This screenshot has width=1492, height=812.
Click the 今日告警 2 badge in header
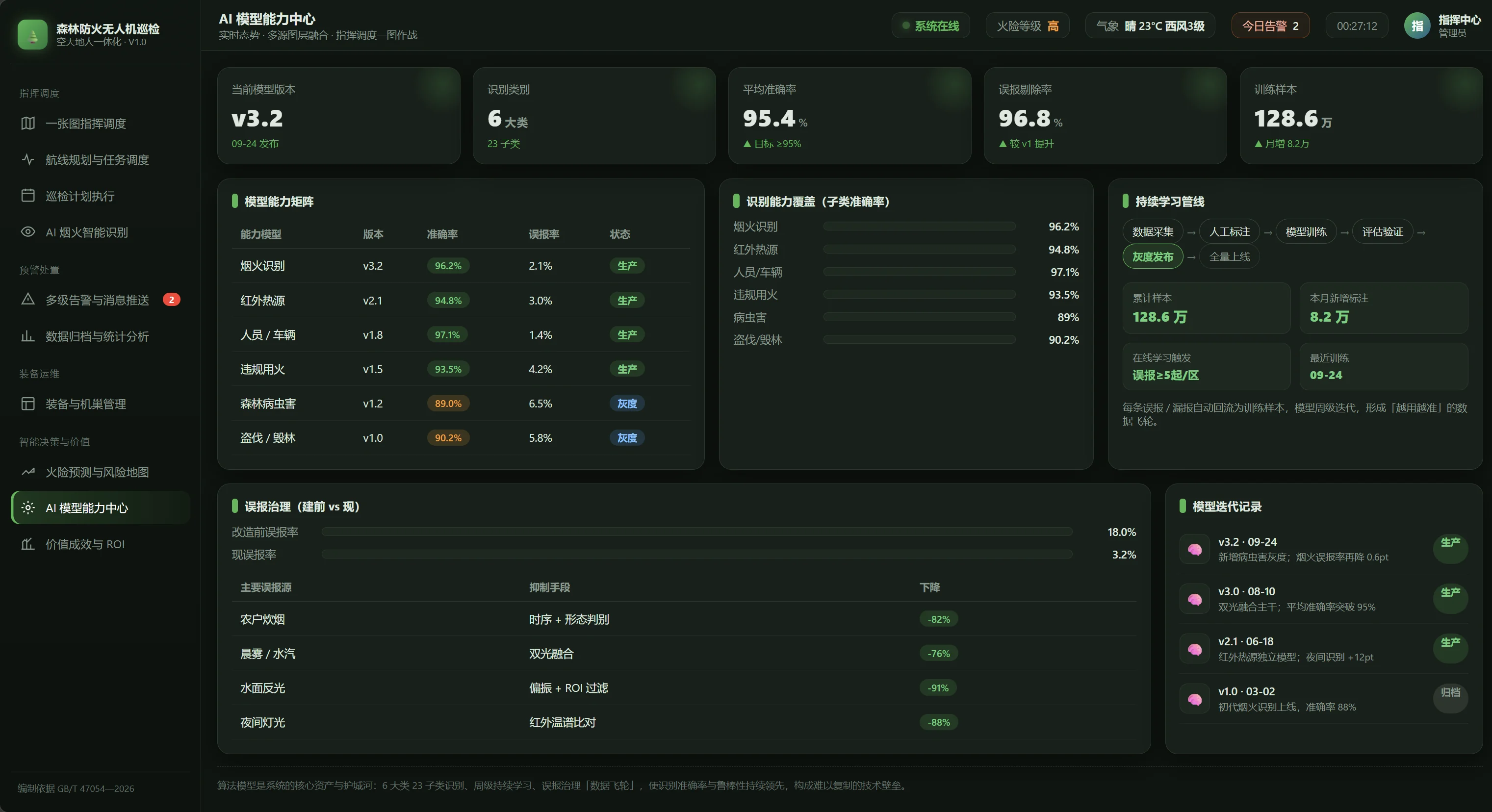click(1270, 26)
